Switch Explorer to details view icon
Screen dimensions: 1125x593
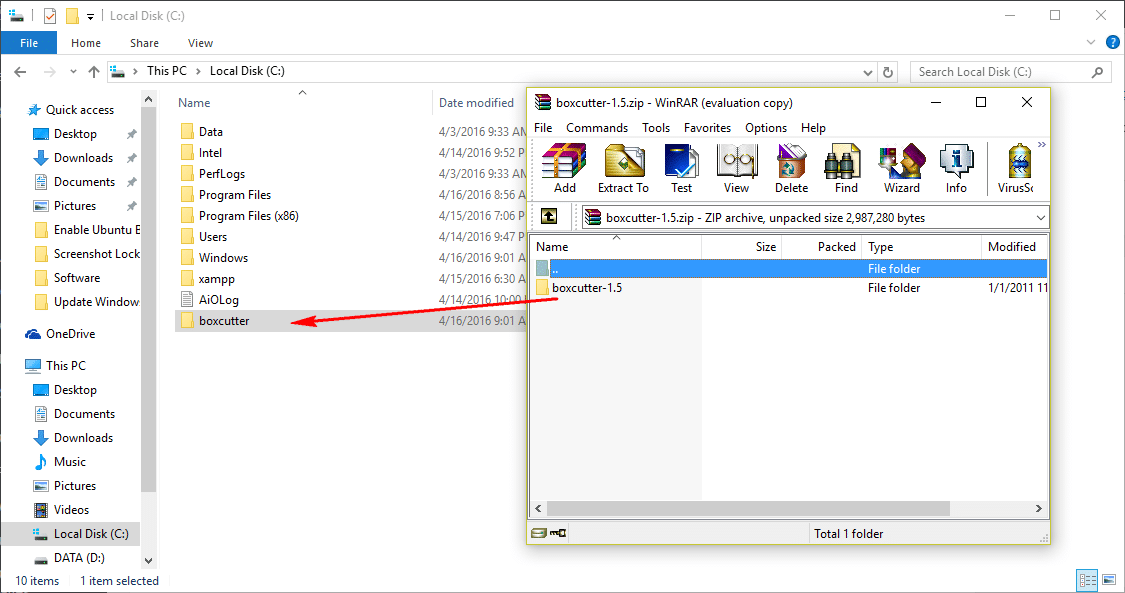1087,580
